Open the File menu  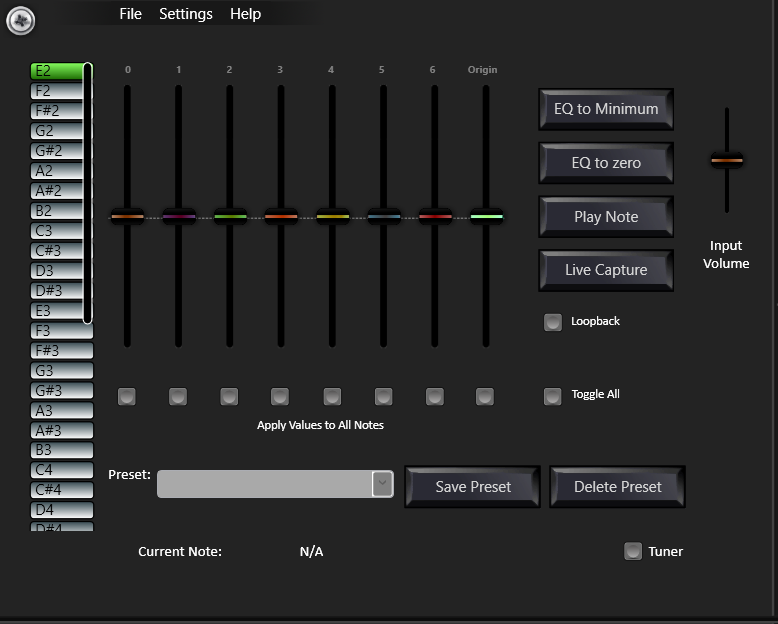coord(130,14)
